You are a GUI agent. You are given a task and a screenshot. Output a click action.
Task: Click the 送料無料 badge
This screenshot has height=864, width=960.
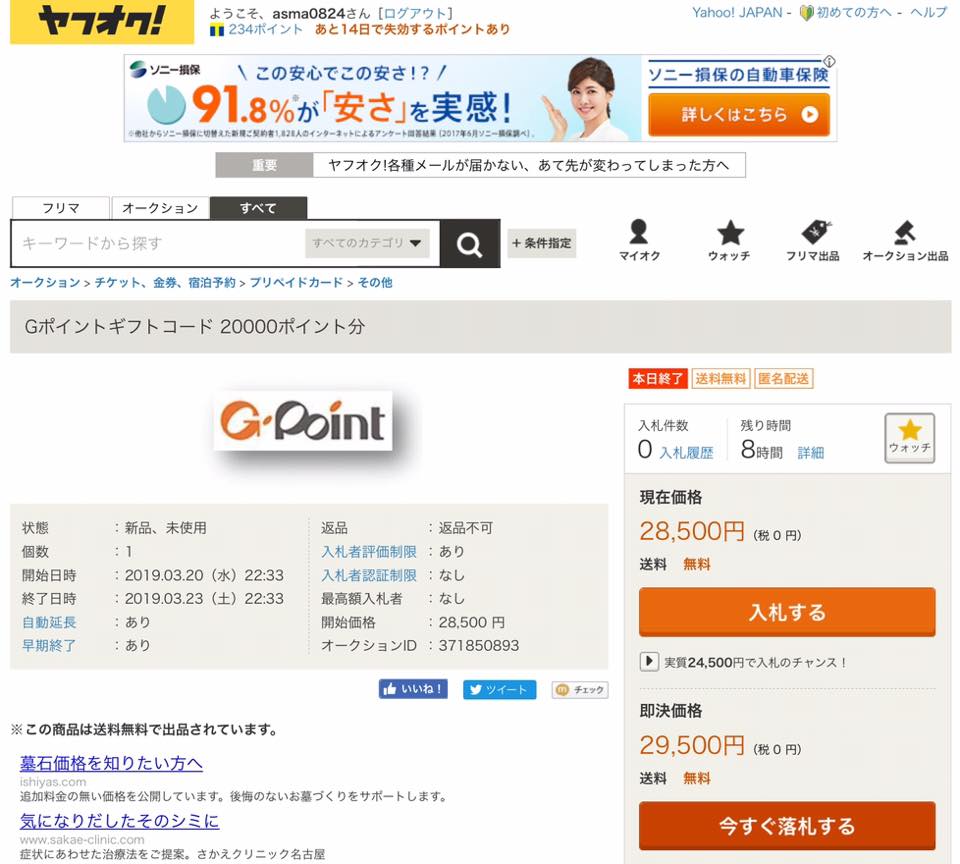click(x=721, y=378)
